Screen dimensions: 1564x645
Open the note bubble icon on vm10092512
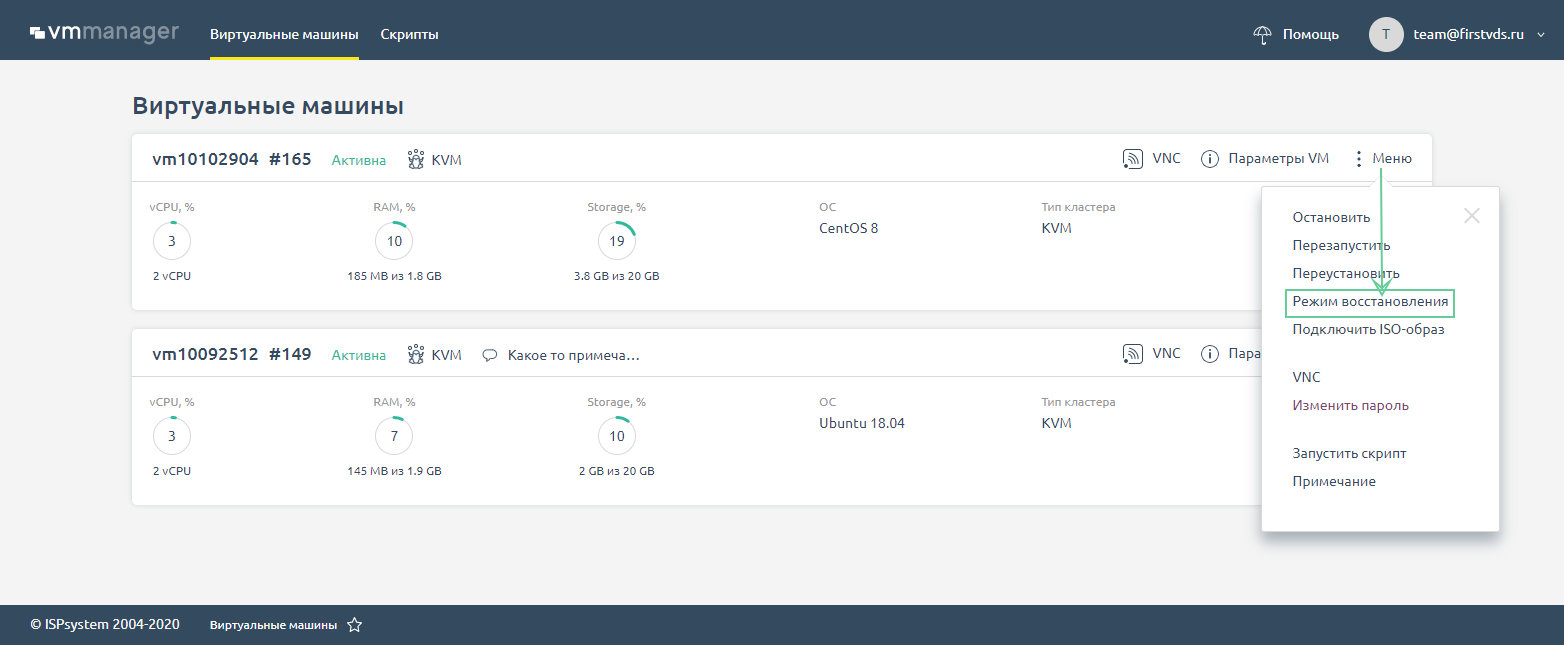coord(490,355)
